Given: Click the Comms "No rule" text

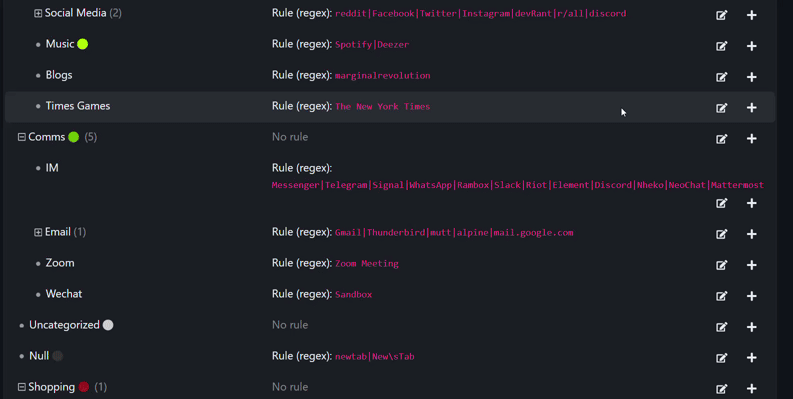Looking at the screenshot, I should pos(290,137).
